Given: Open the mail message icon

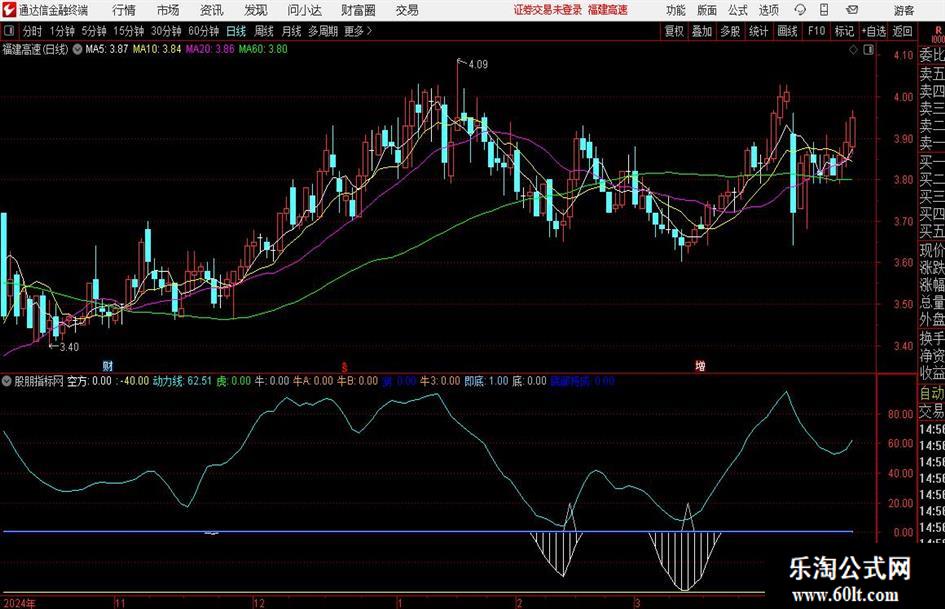Looking at the screenshot, I should pyautogui.click(x=852, y=10).
